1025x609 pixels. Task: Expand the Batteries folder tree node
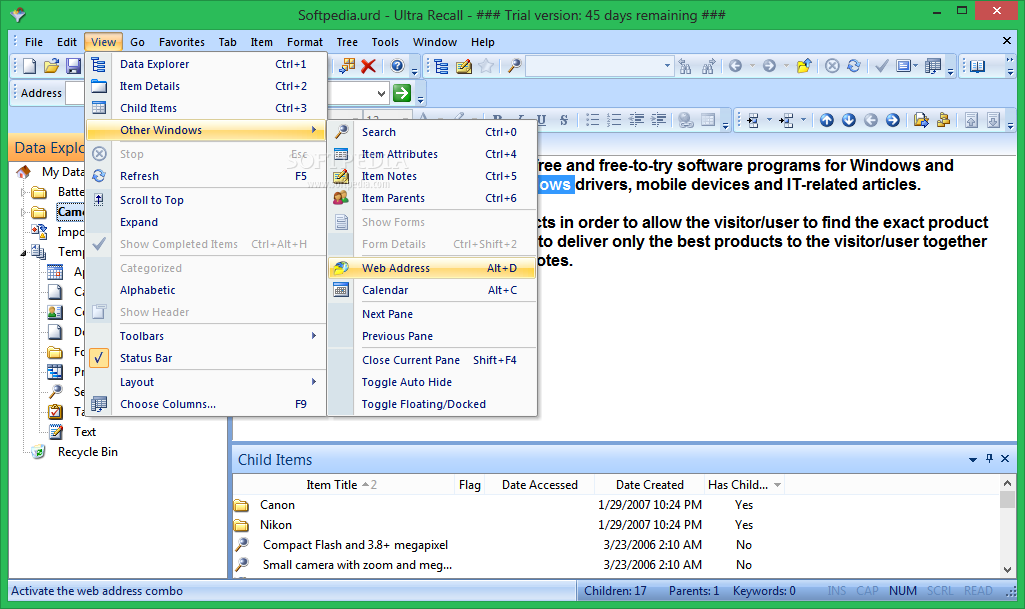pos(23,192)
